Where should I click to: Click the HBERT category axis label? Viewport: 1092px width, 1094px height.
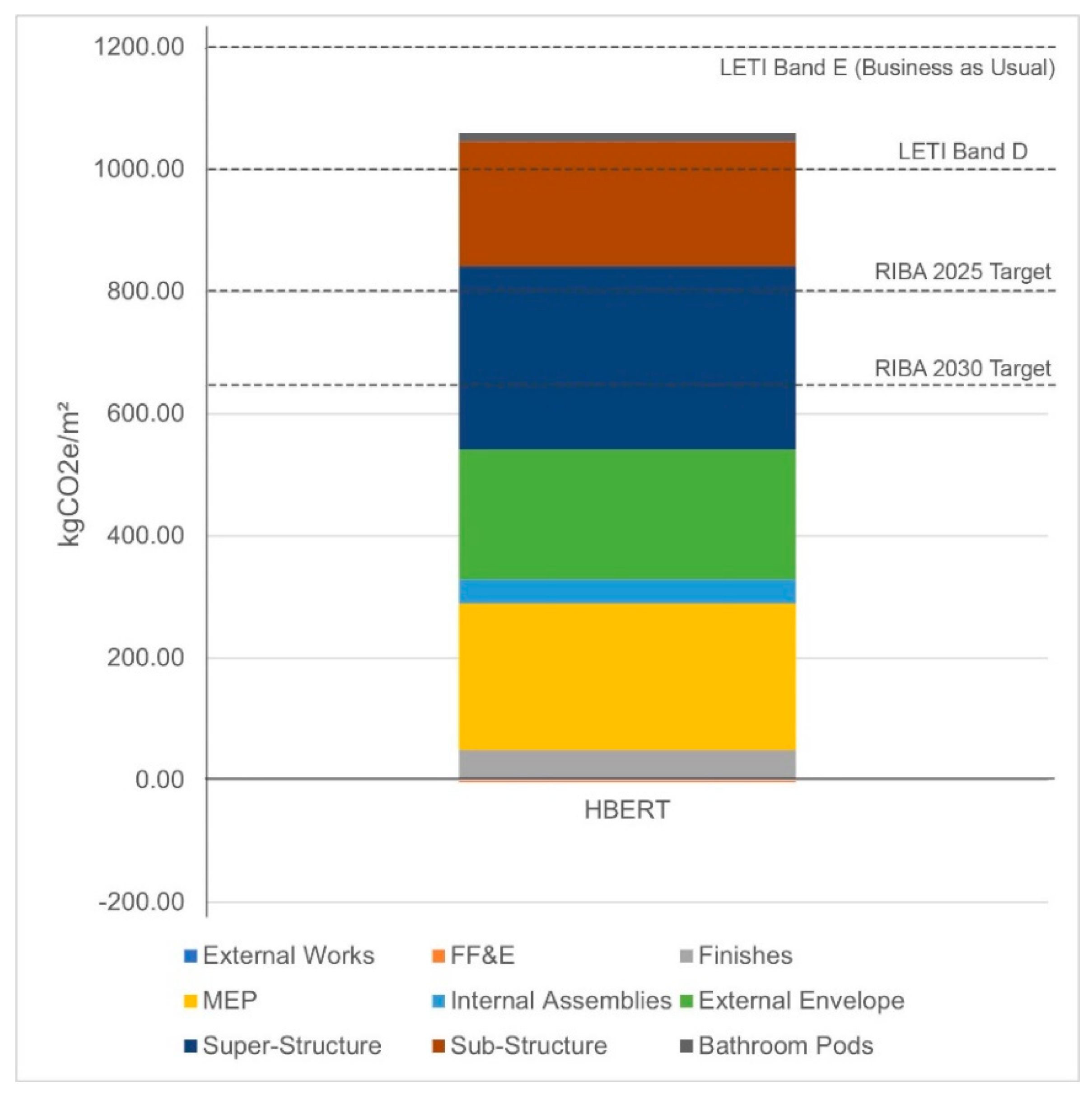click(627, 810)
